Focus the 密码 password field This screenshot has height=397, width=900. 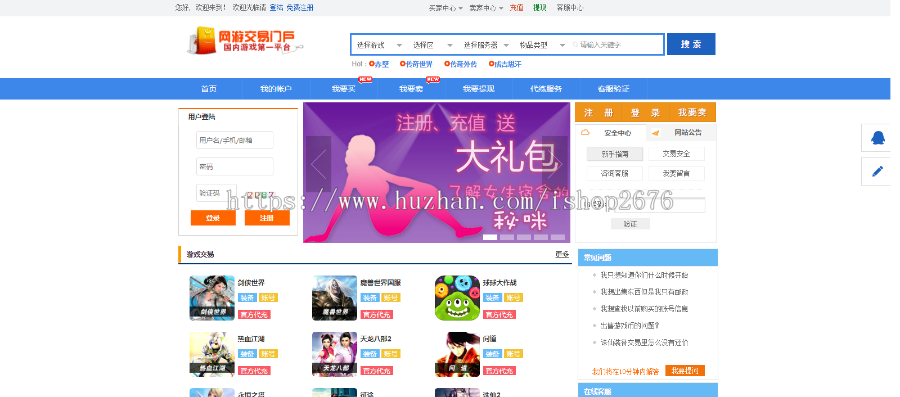235,166
